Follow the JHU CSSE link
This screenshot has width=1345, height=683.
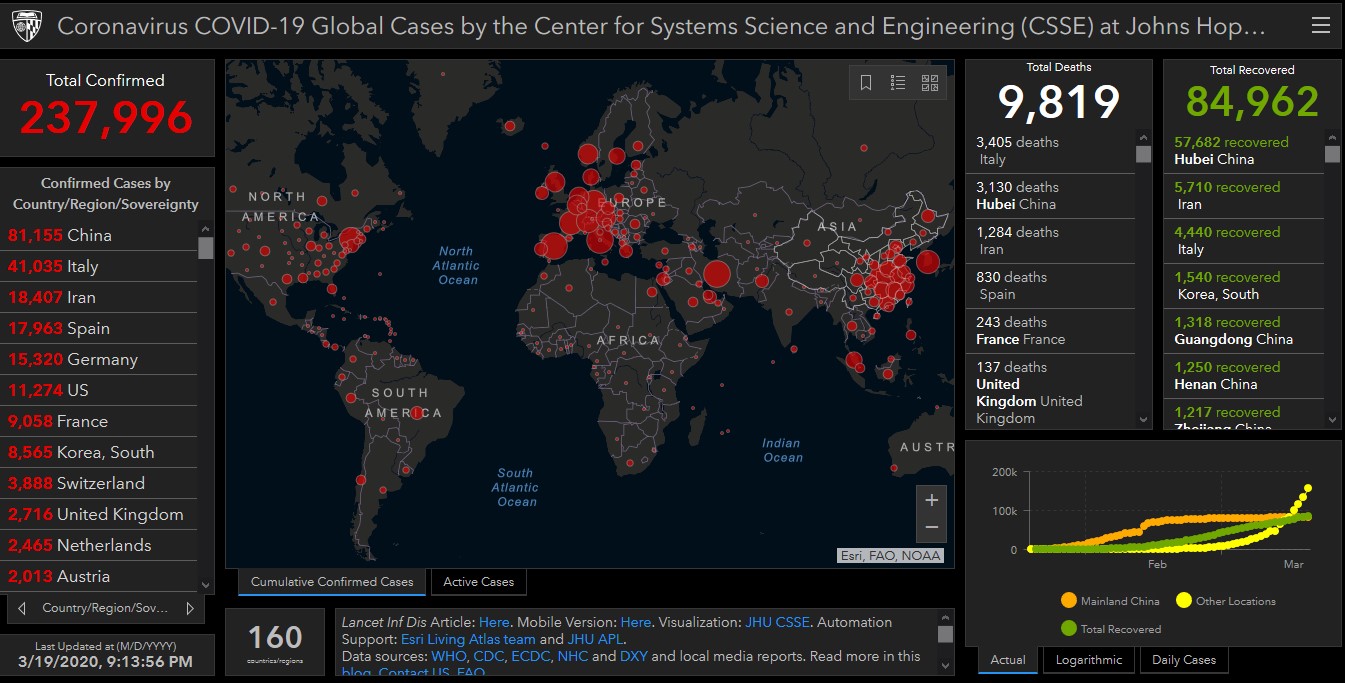[x=777, y=622]
